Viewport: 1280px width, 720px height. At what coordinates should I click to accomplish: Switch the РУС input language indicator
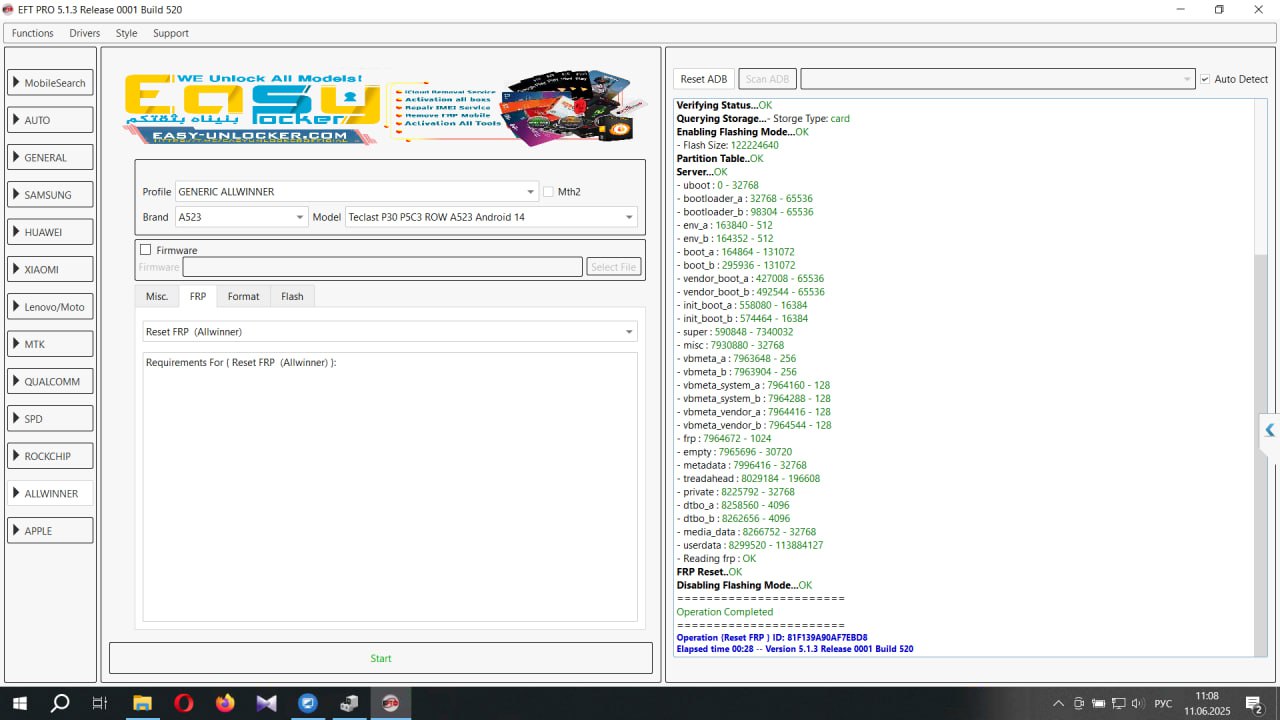1163,703
